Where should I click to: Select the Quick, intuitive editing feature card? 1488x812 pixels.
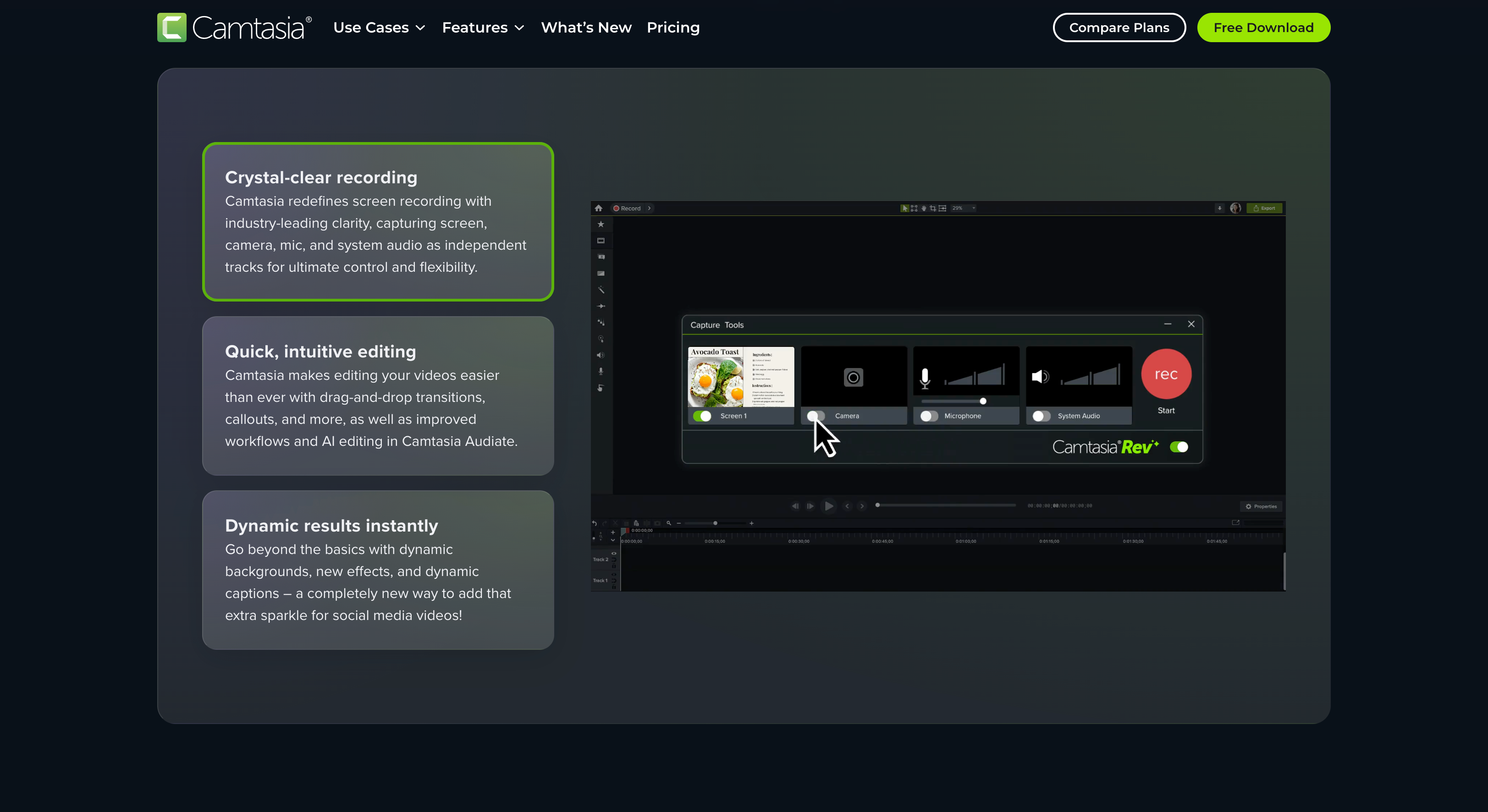[378, 395]
